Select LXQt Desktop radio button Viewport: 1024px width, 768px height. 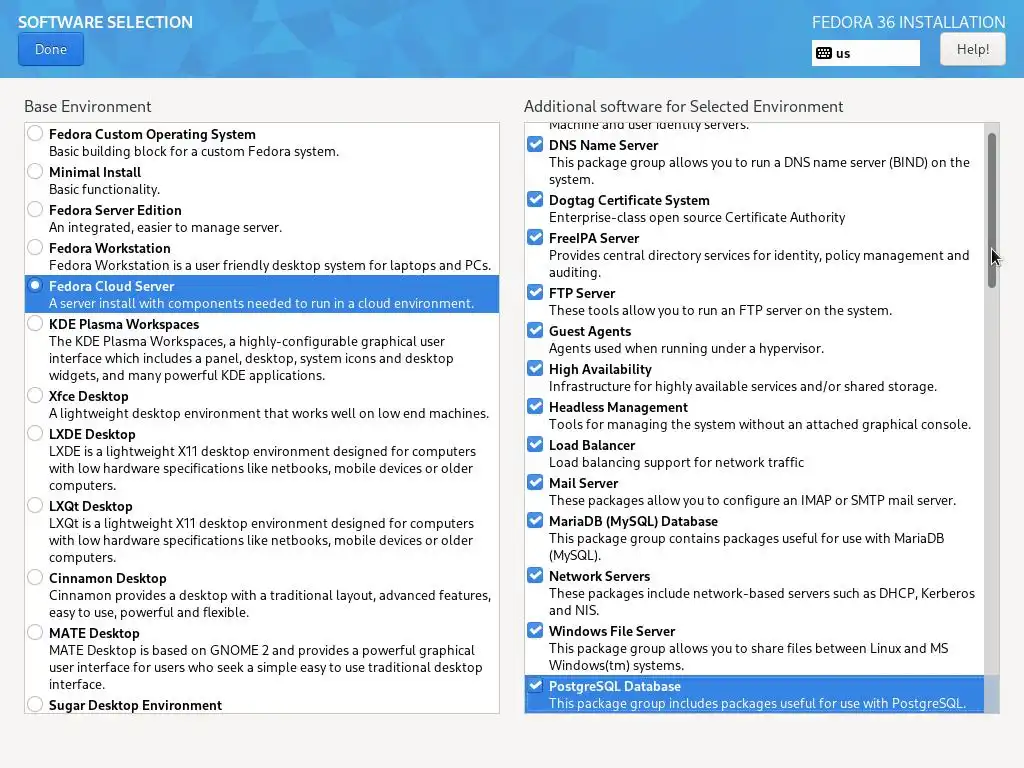pos(35,505)
